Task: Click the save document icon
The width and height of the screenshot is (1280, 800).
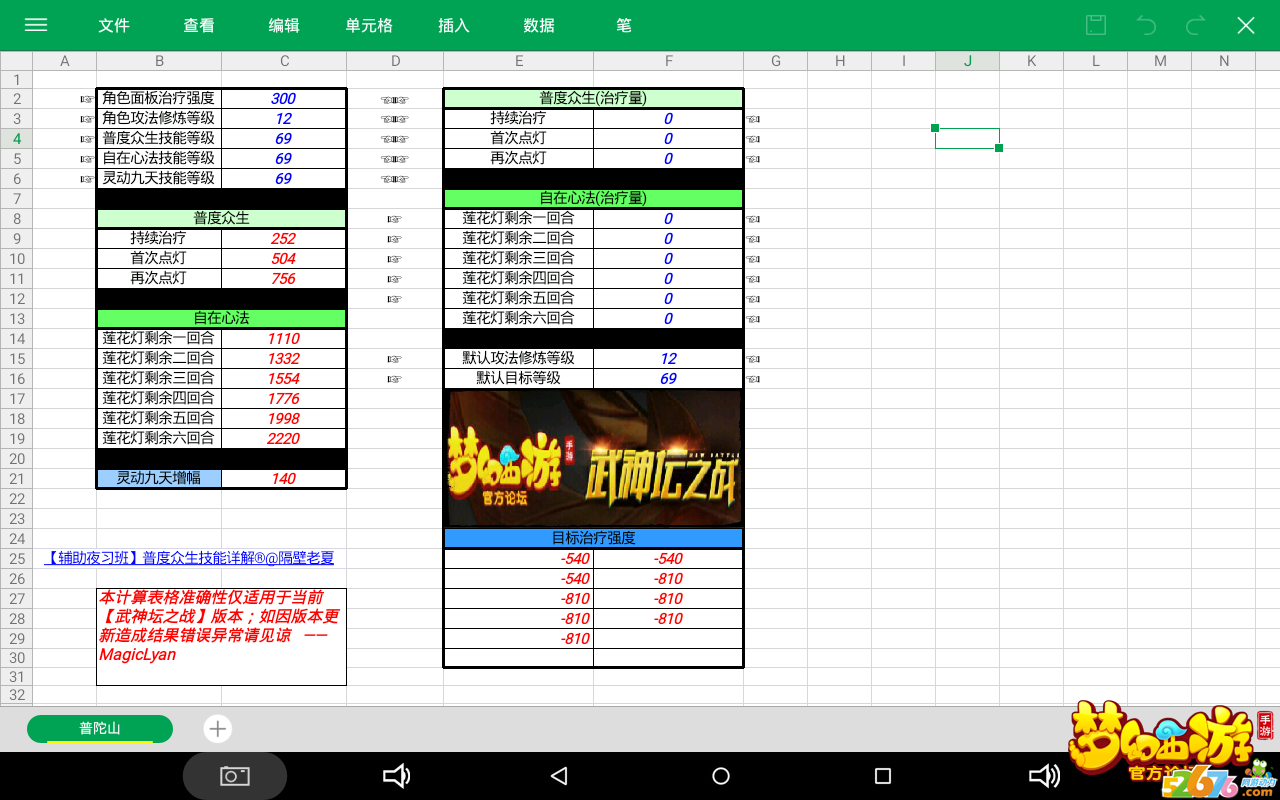Action: click(1096, 25)
